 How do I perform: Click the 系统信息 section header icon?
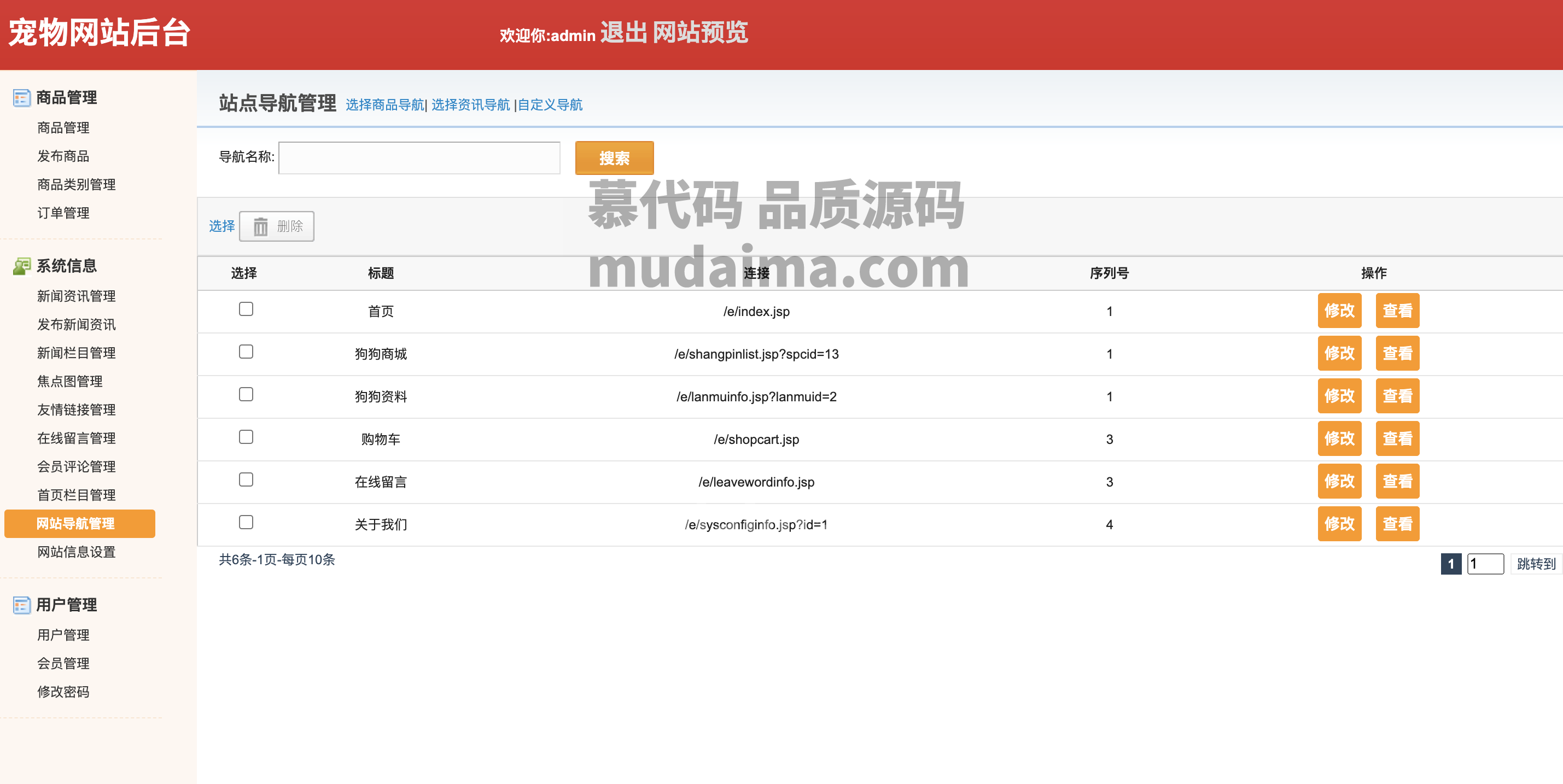tap(22, 266)
